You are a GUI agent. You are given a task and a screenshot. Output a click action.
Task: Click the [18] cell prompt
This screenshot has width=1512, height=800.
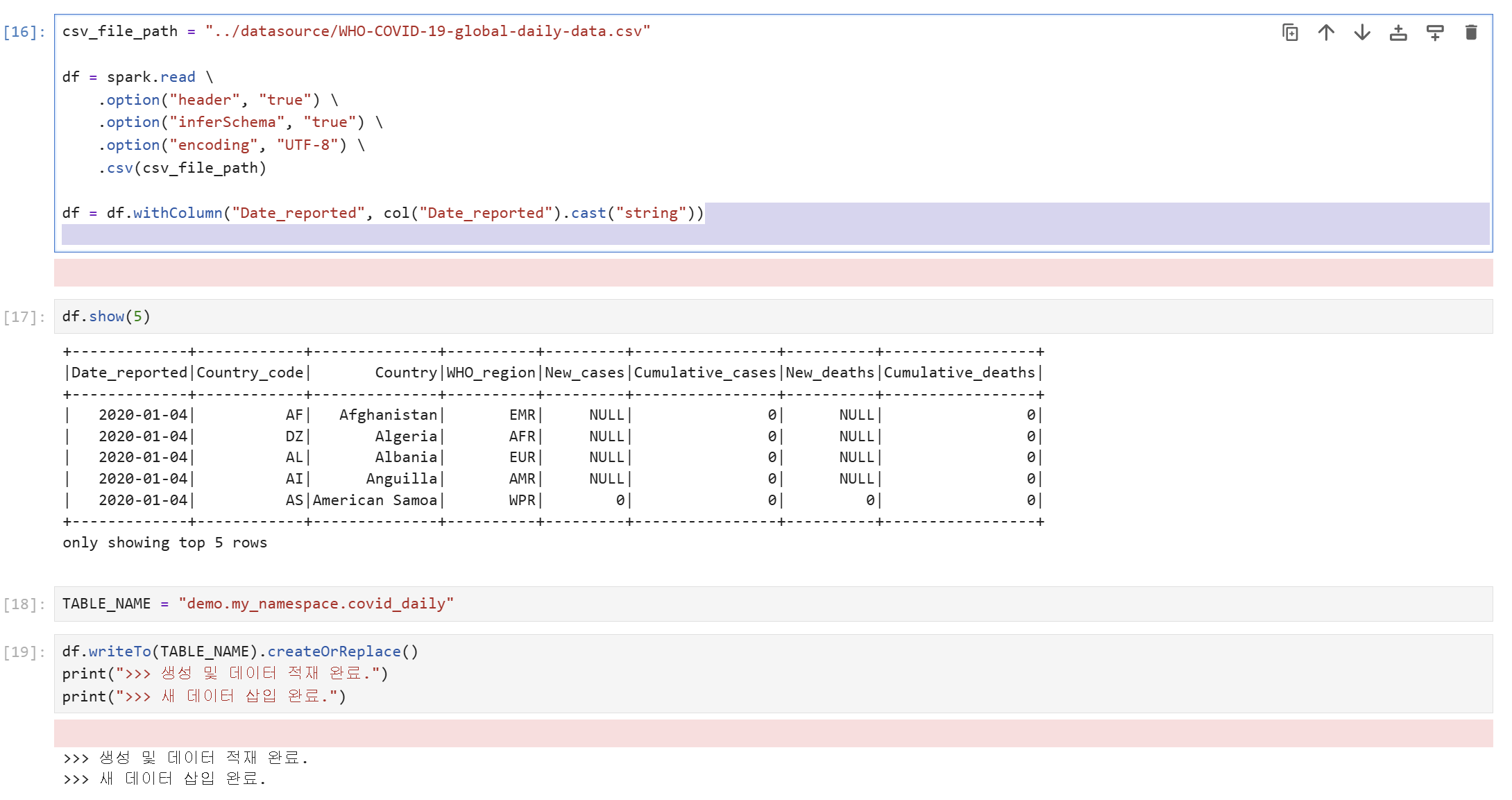point(24,604)
